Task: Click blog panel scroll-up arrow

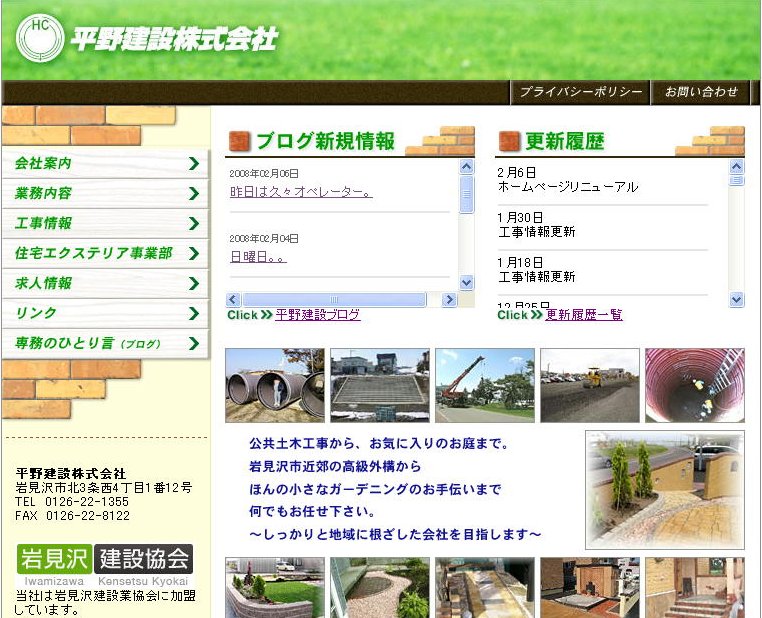Action: (467, 167)
